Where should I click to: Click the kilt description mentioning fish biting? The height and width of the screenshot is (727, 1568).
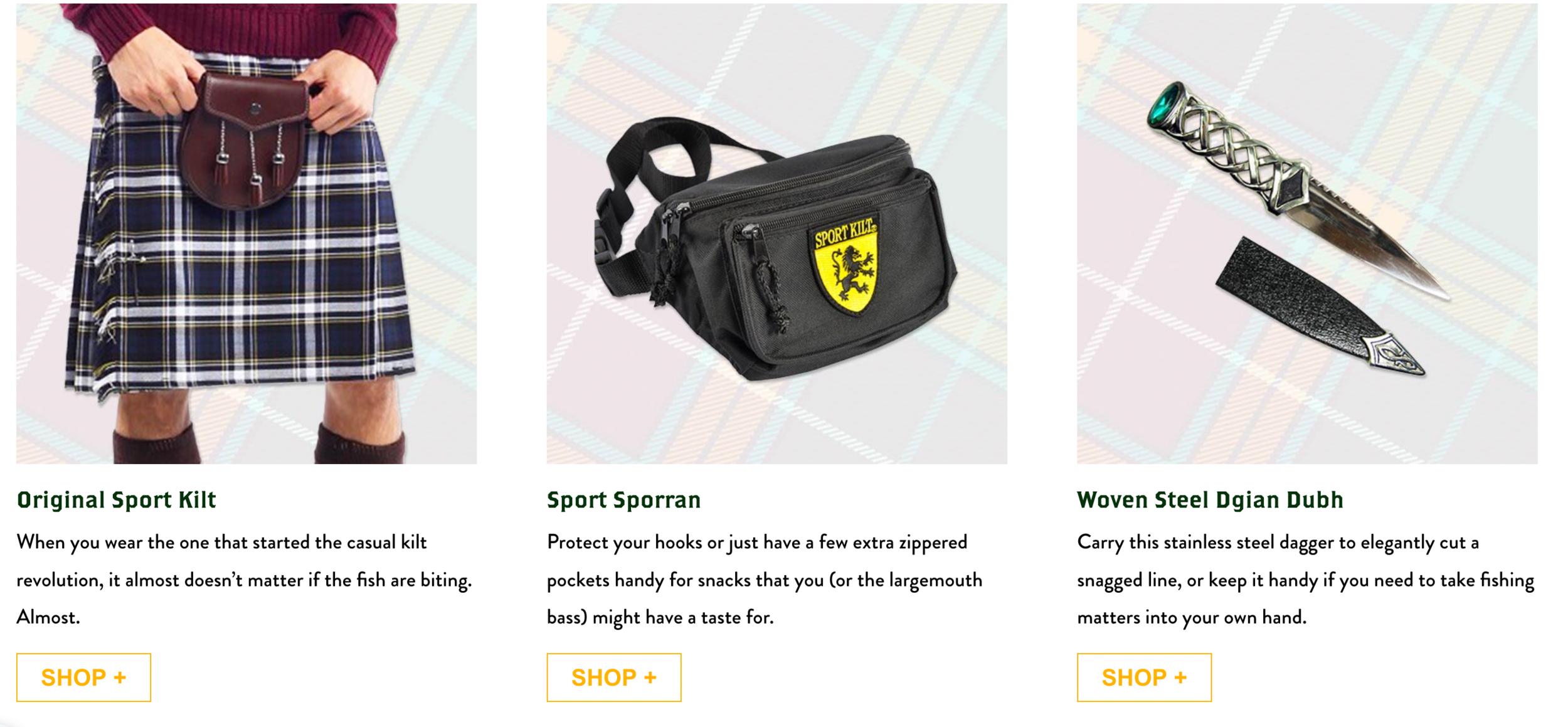[x=244, y=580]
